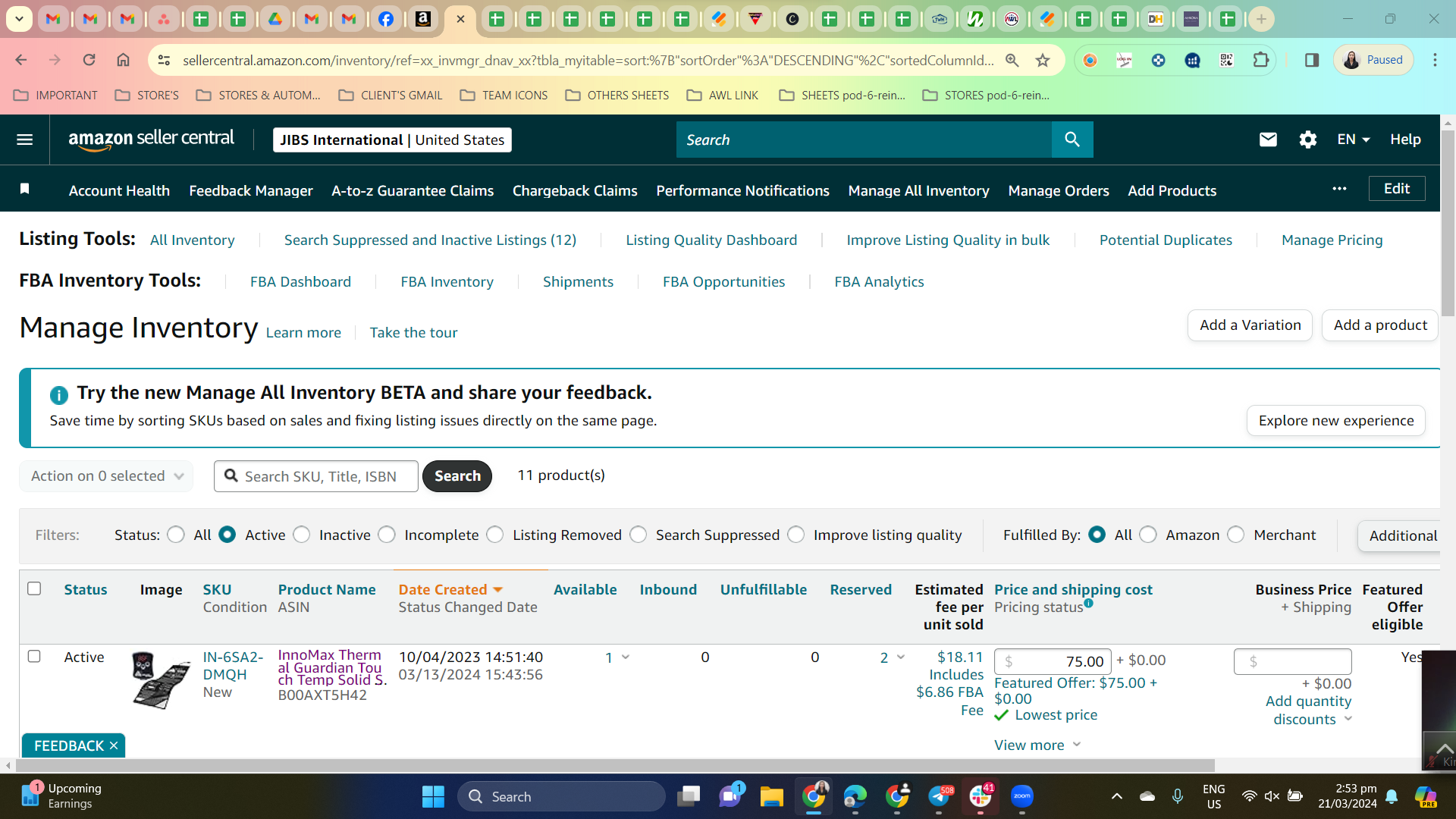Bookmark this page with the star icon
The width and height of the screenshot is (1456, 819).
tap(1043, 60)
